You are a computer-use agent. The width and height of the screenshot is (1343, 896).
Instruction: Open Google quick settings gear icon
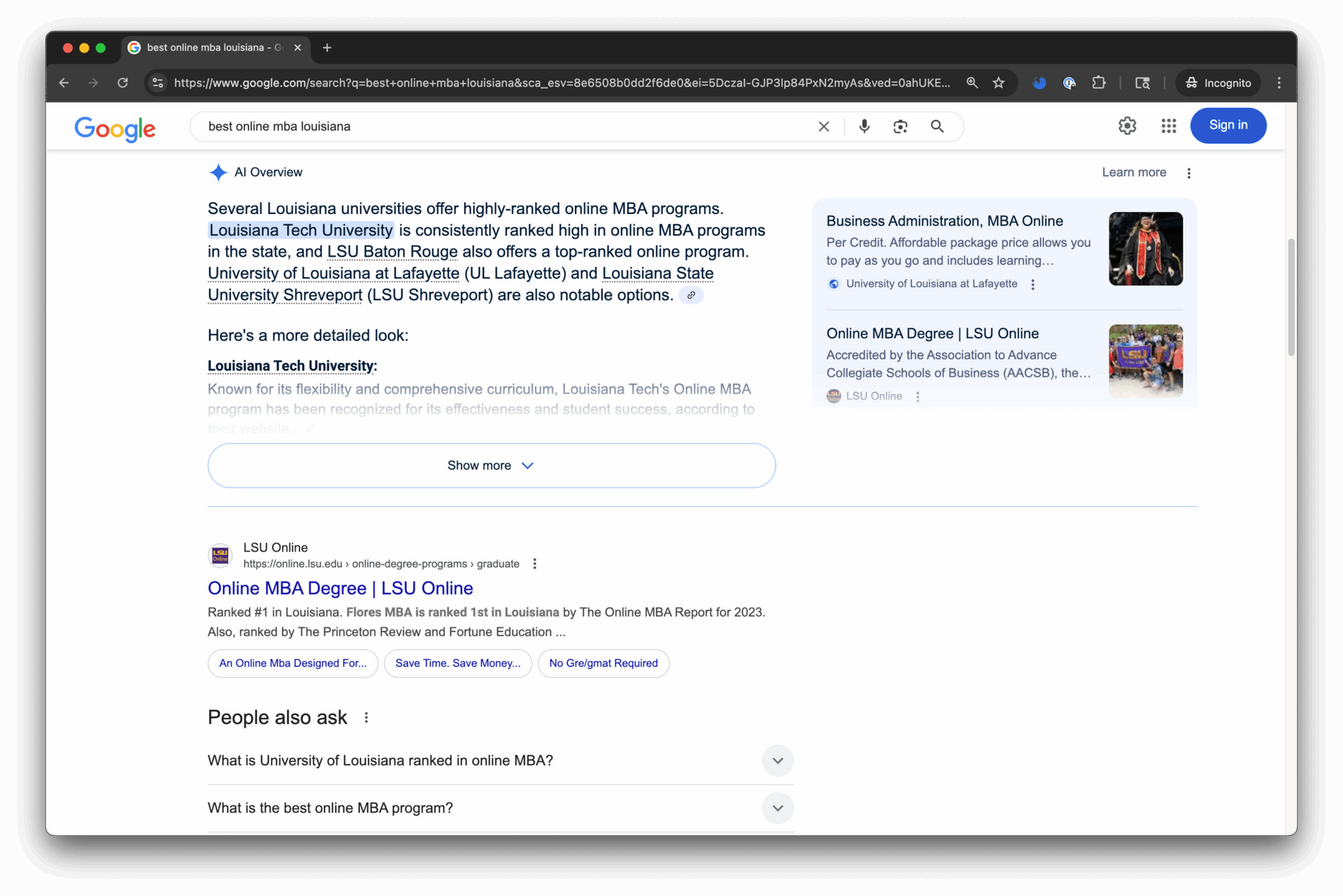(x=1127, y=126)
